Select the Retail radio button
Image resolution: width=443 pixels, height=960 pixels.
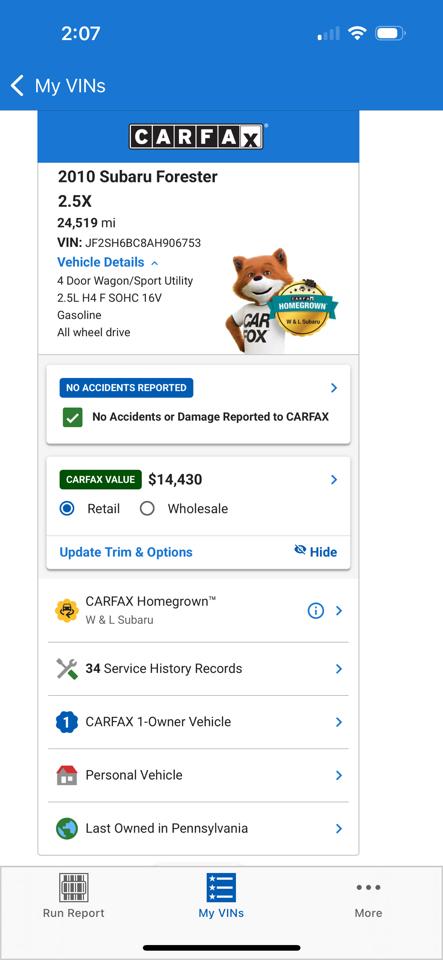pos(67,509)
